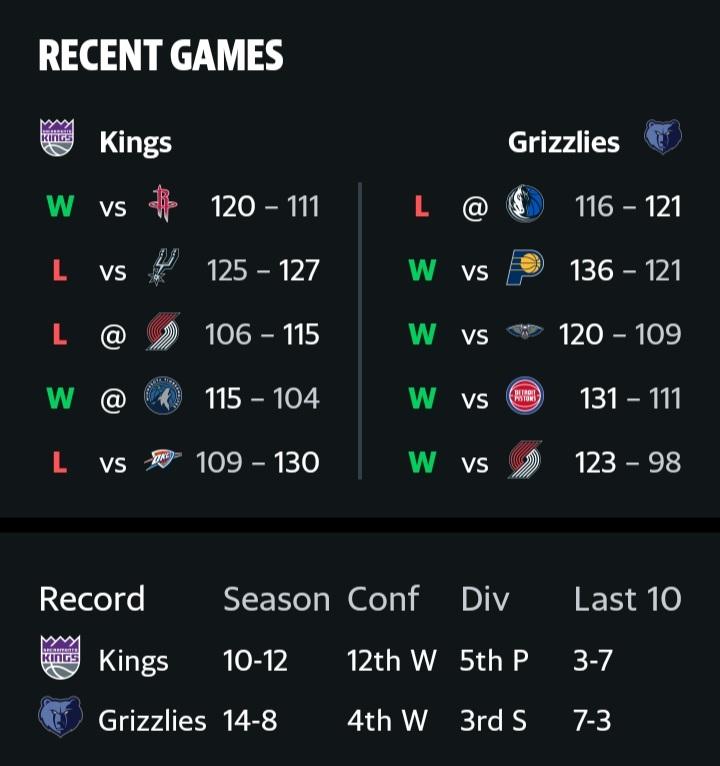Tap the Oklahoma City Thunder logo
The width and height of the screenshot is (720, 766).
[163, 460]
